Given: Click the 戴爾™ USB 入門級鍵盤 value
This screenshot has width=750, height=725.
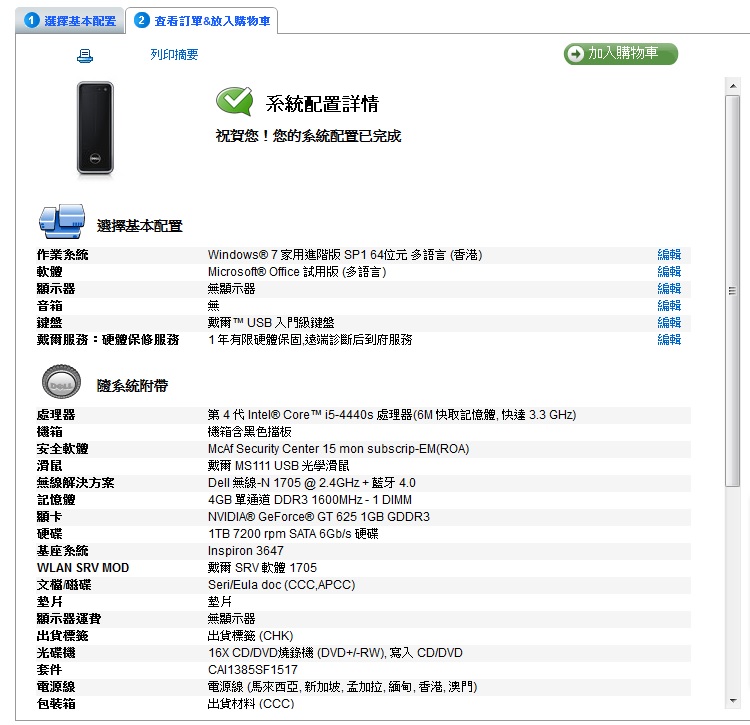Looking at the screenshot, I should click(271, 323).
